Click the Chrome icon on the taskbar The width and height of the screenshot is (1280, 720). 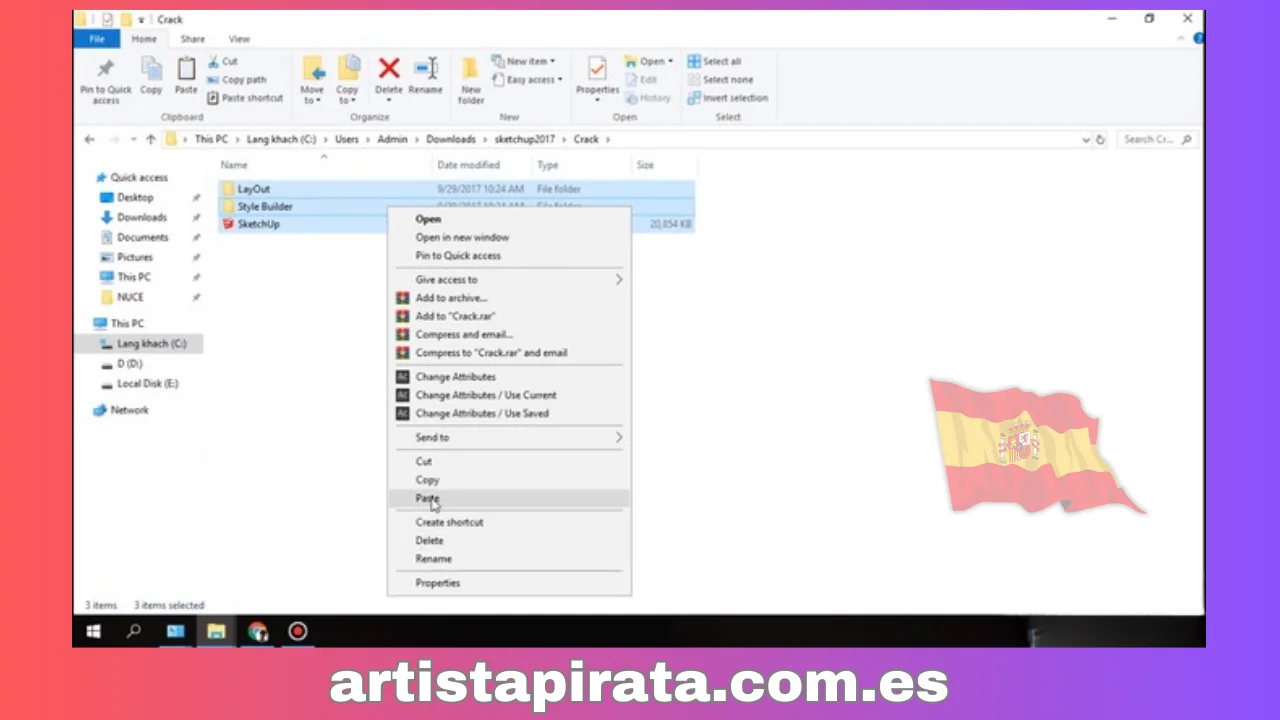click(257, 632)
